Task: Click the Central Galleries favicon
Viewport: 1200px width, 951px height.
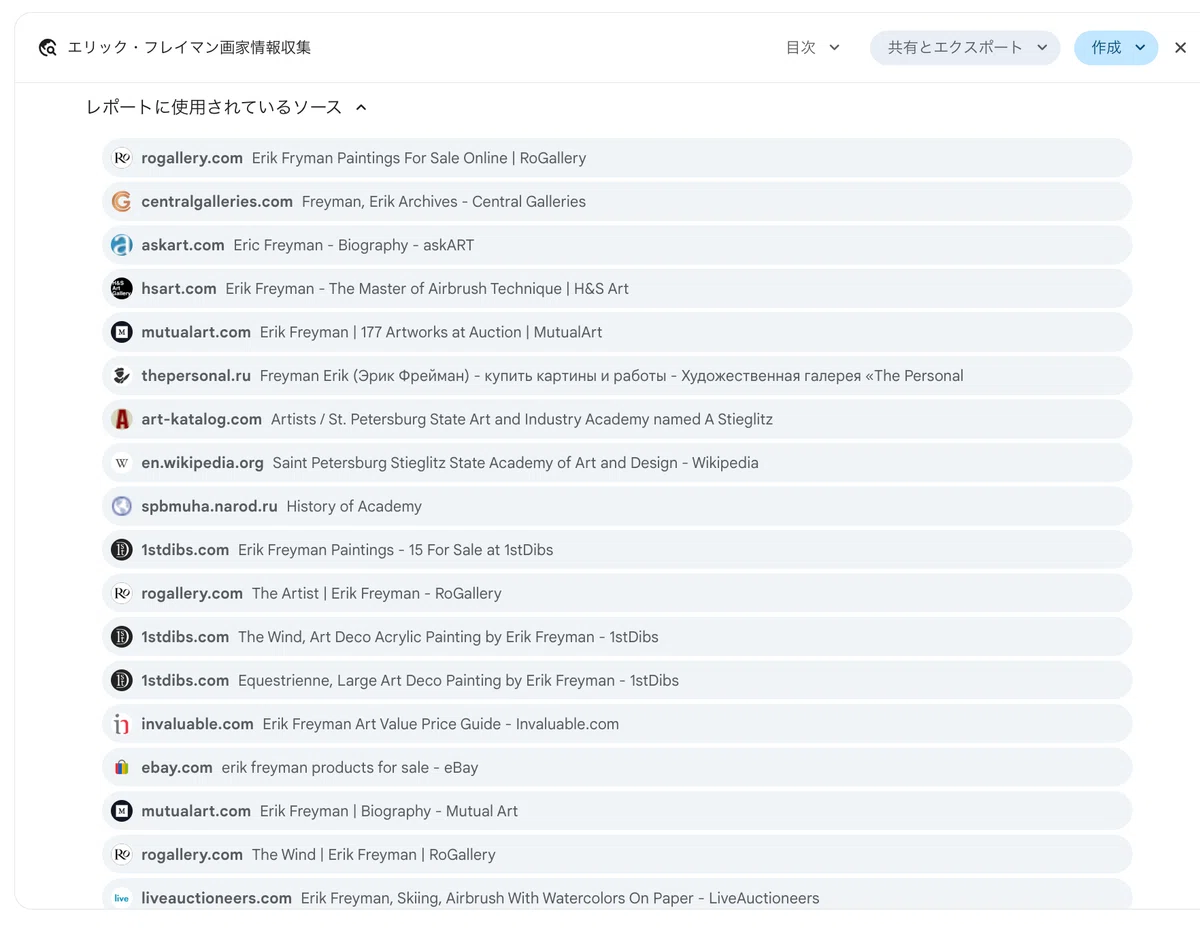Action: (x=122, y=201)
